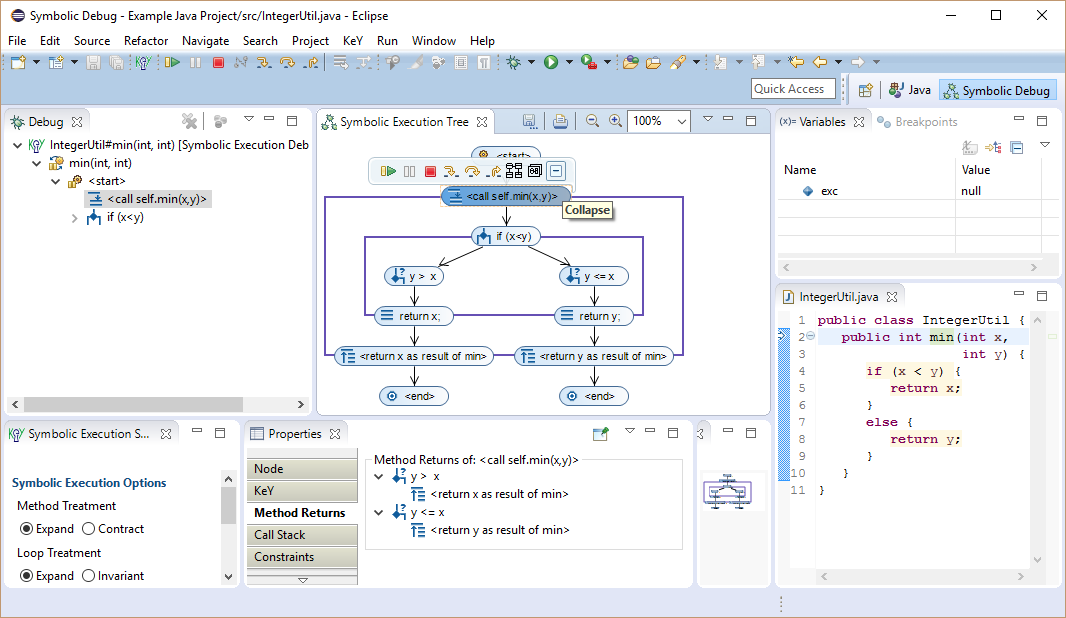Screen dimensions: 1066x618
Task: Select Contract for Method Treatment
Action: coord(88,529)
